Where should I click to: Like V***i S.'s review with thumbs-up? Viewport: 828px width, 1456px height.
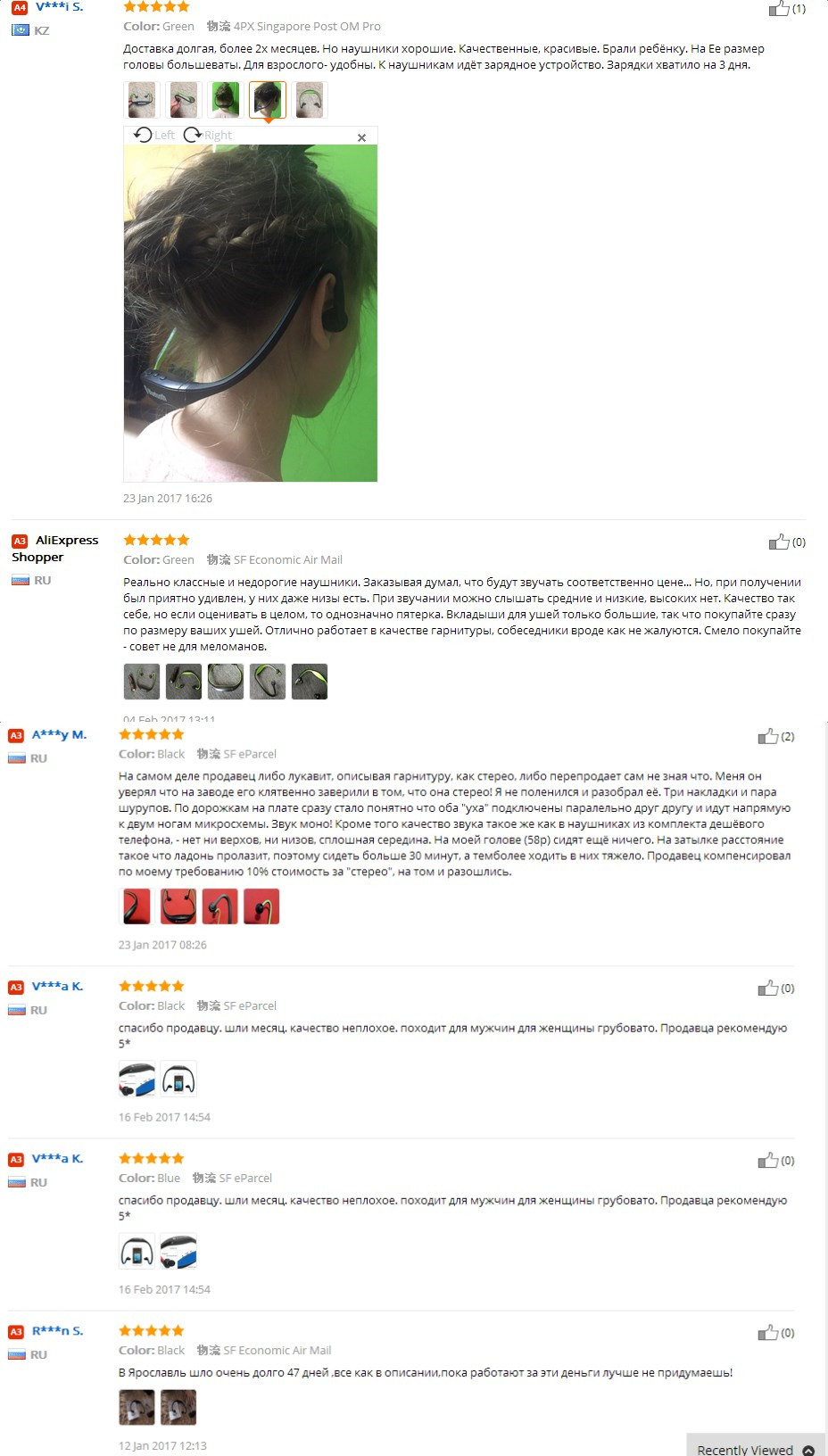click(x=779, y=9)
